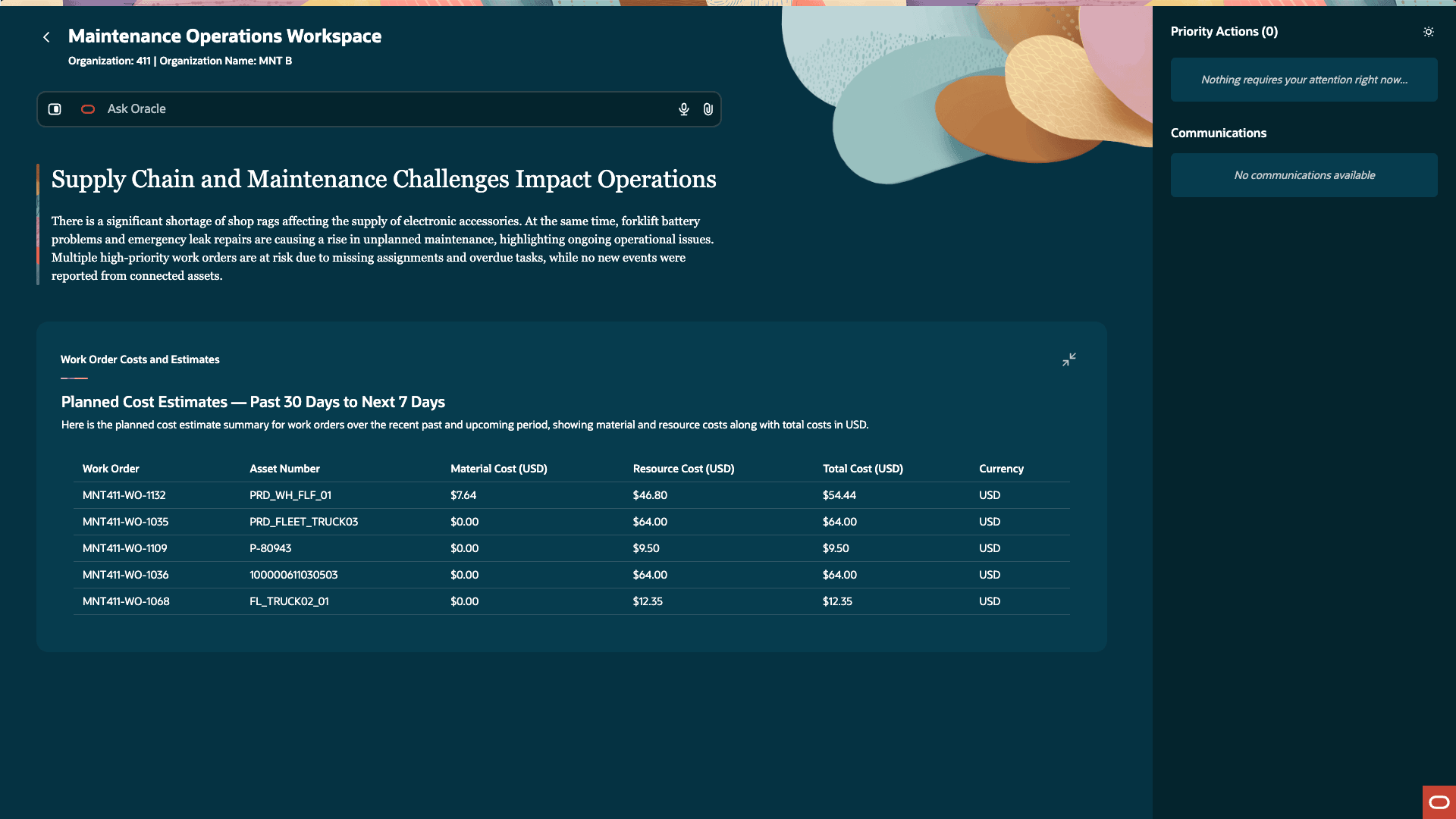Image resolution: width=1456 pixels, height=819 pixels.
Task: Attach a file using the paperclip icon
Action: pyautogui.click(x=708, y=109)
